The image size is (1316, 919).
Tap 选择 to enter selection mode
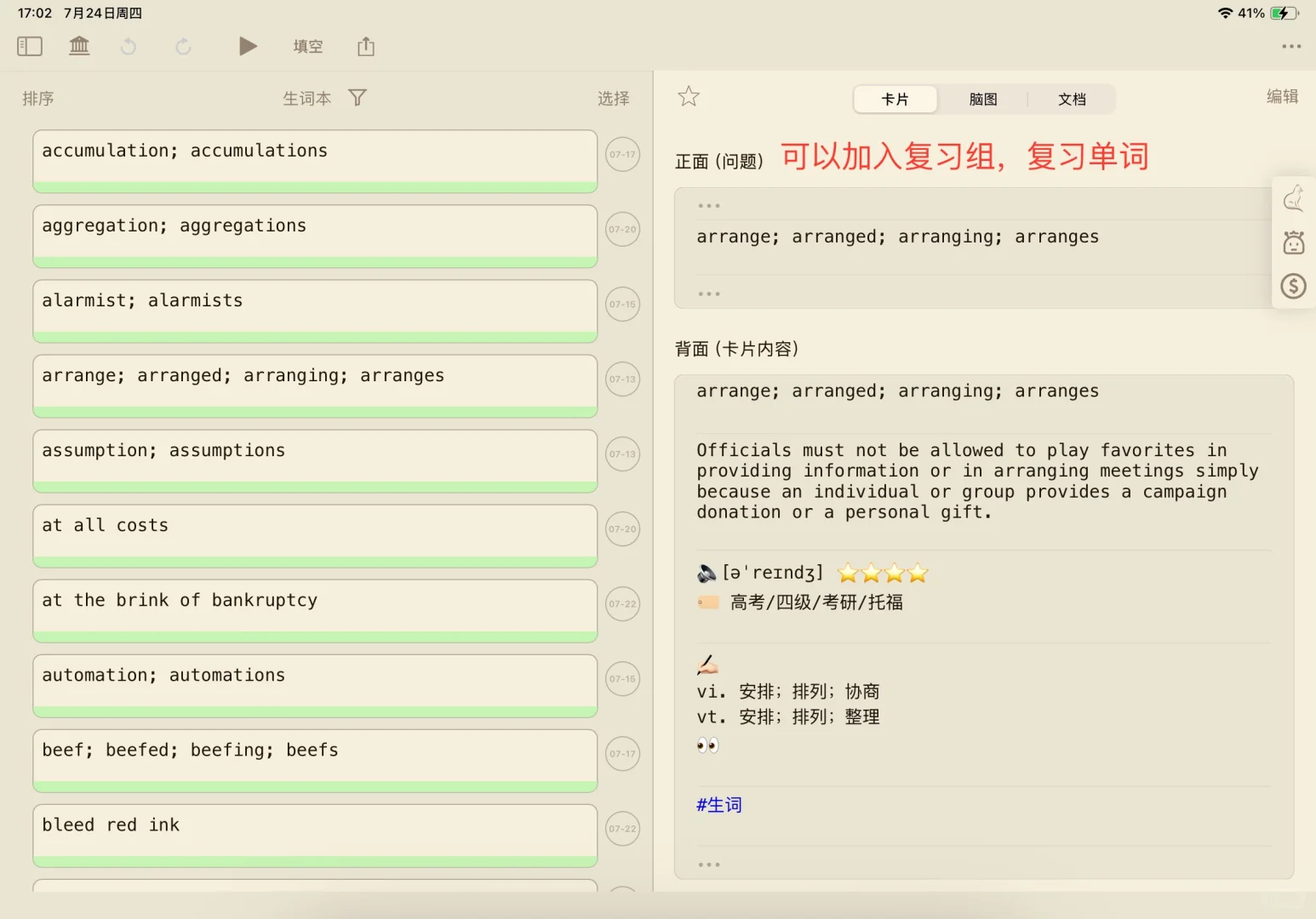click(x=614, y=98)
